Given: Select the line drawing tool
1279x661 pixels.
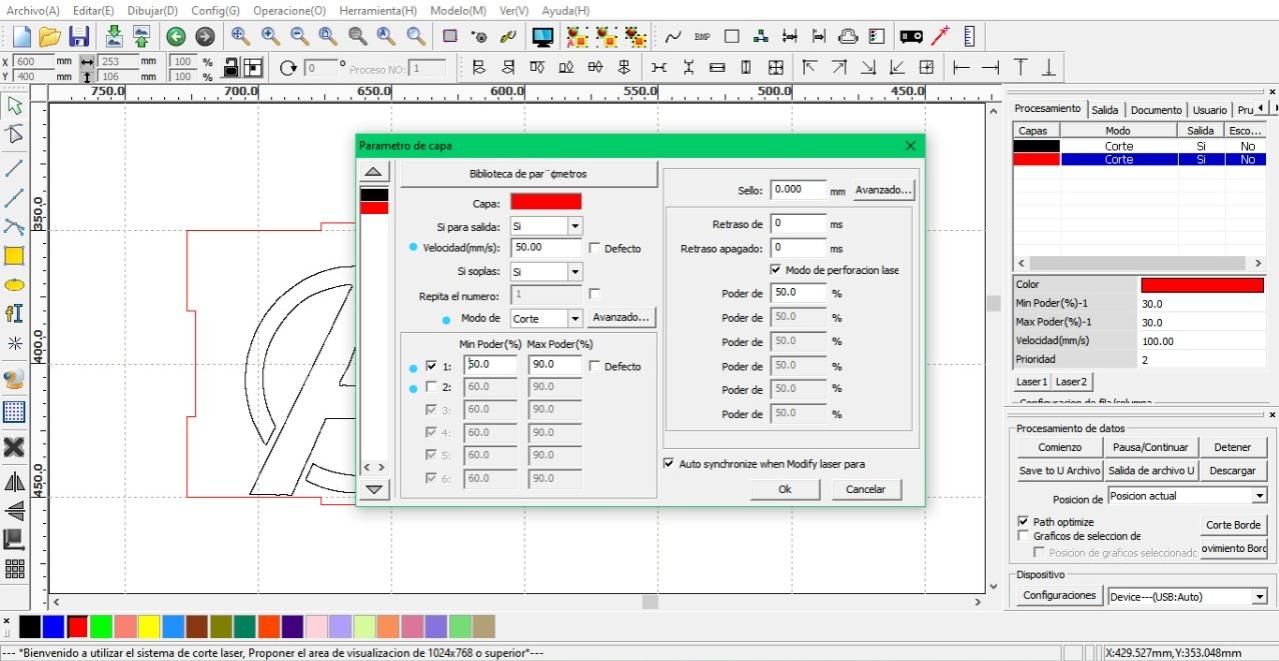Looking at the screenshot, I should [14, 166].
